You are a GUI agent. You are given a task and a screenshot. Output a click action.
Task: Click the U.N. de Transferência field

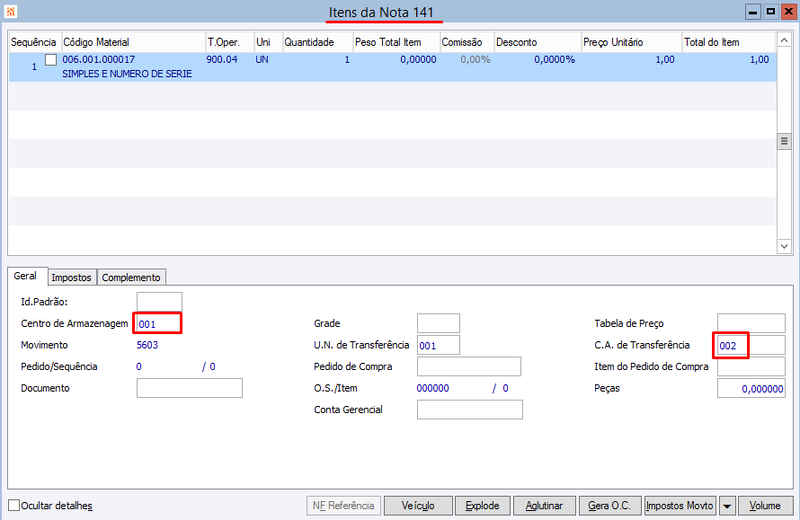pos(438,345)
